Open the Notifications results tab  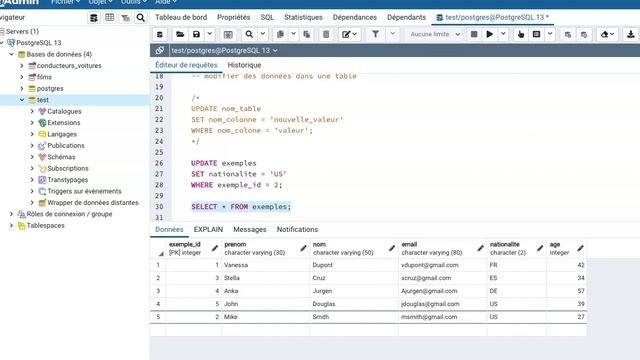coord(297,229)
